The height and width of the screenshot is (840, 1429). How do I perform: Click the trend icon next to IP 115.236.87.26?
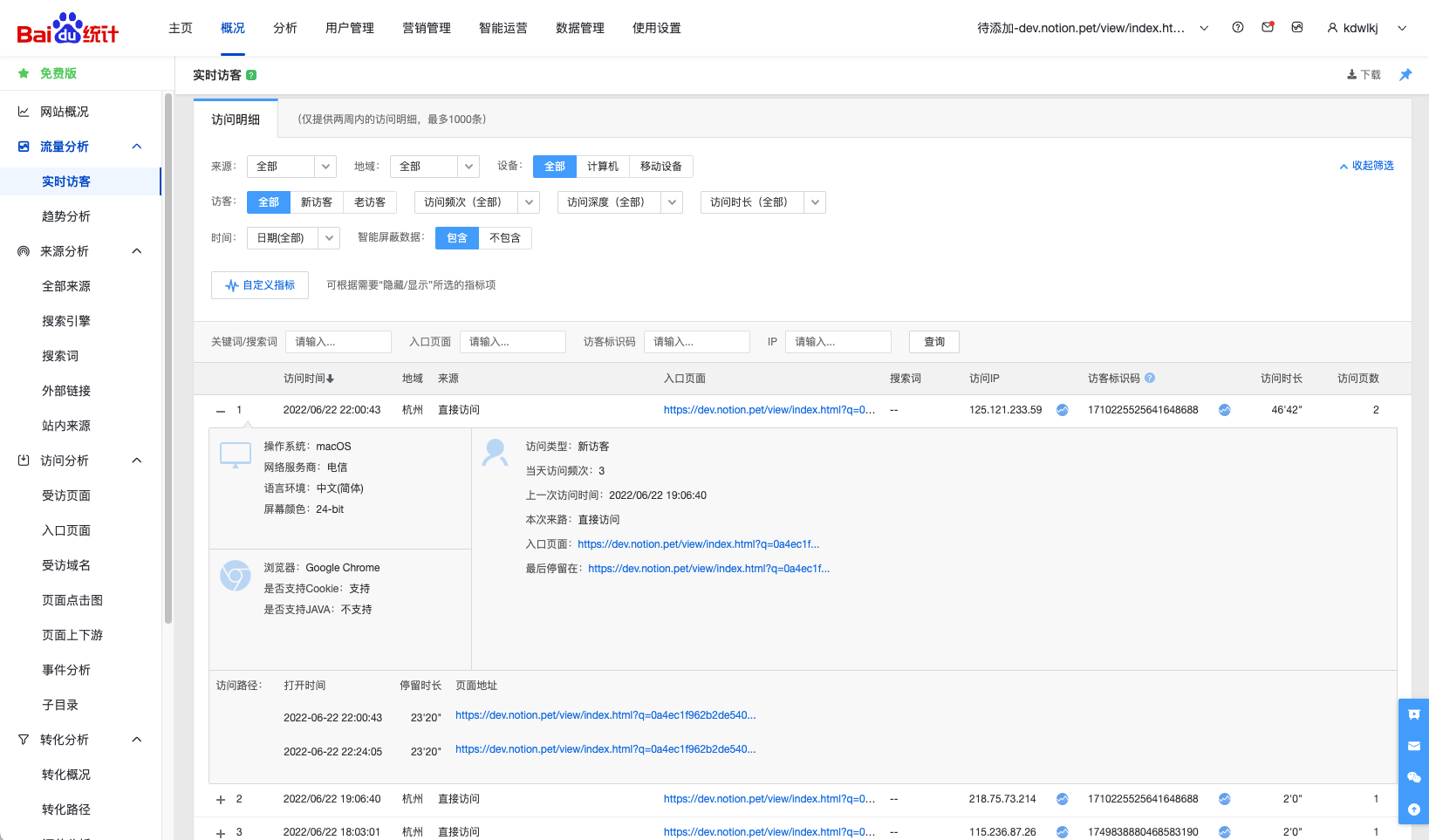pos(1063,832)
